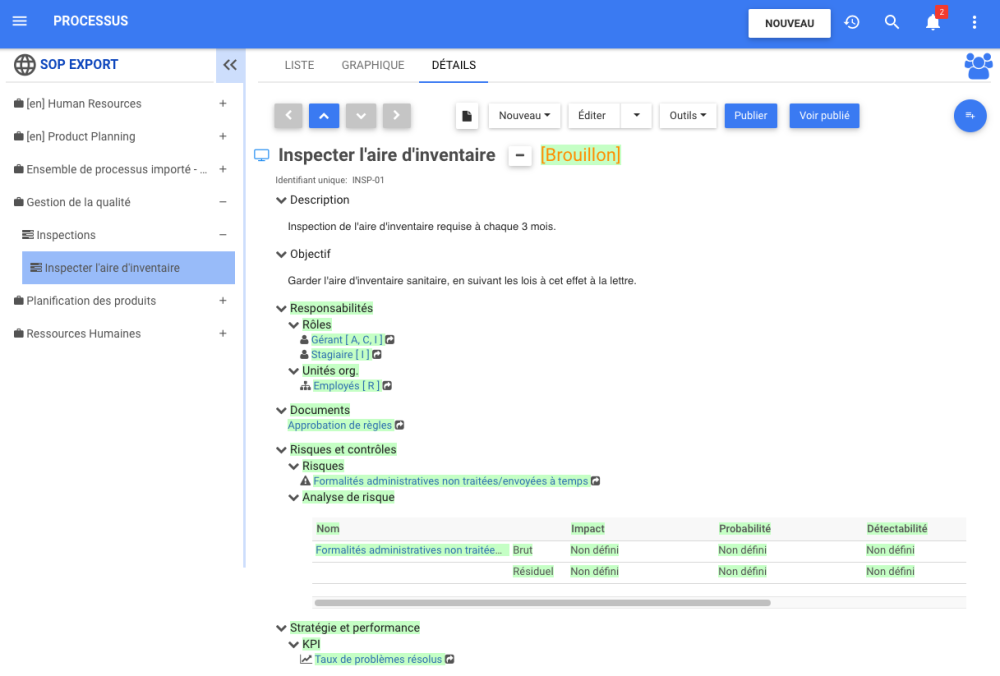This screenshot has height=676, width=1000.
Task: Click the Éditer button
Action: click(x=594, y=115)
